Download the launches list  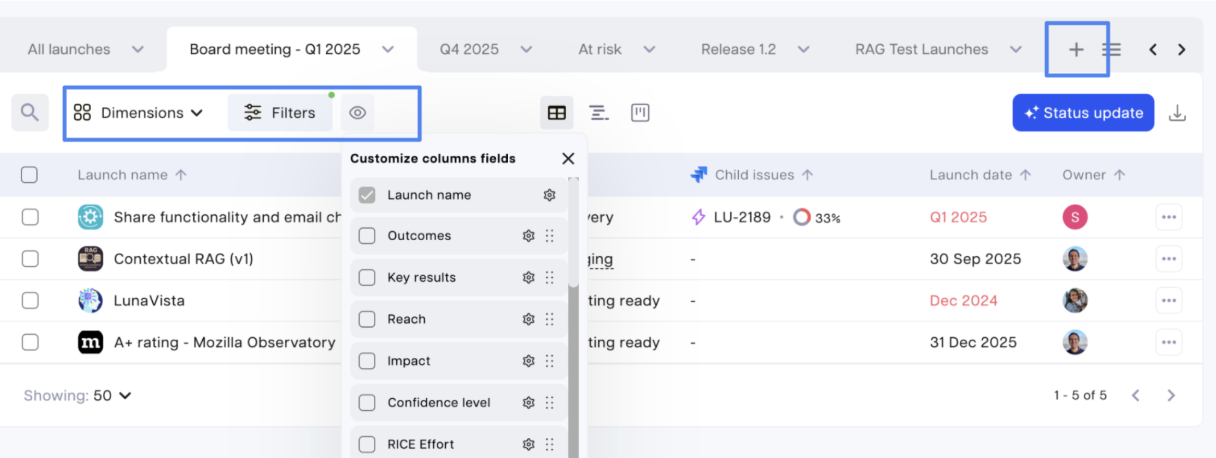(1178, 113)
